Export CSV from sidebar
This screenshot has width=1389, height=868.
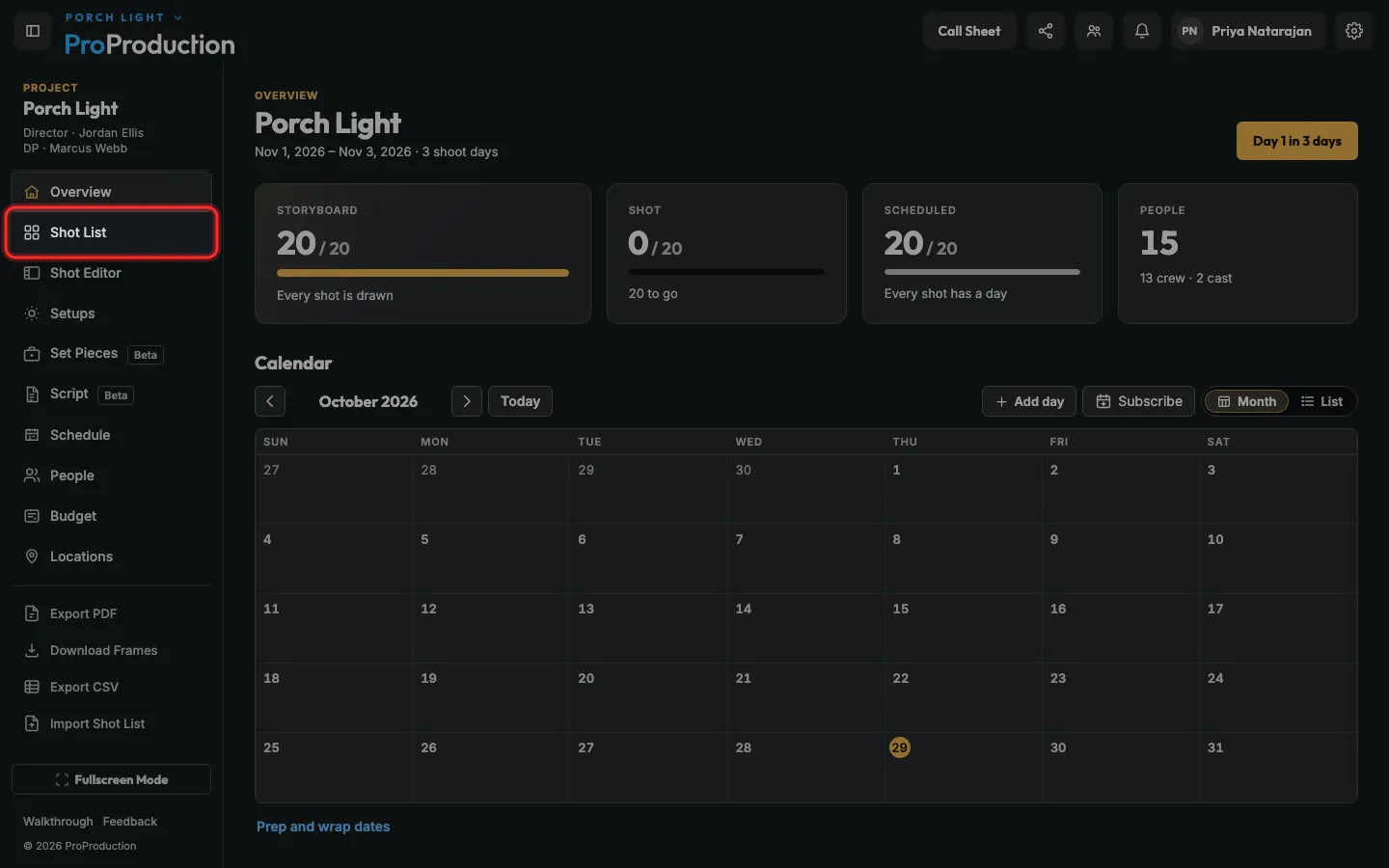[x=112, y=687]
